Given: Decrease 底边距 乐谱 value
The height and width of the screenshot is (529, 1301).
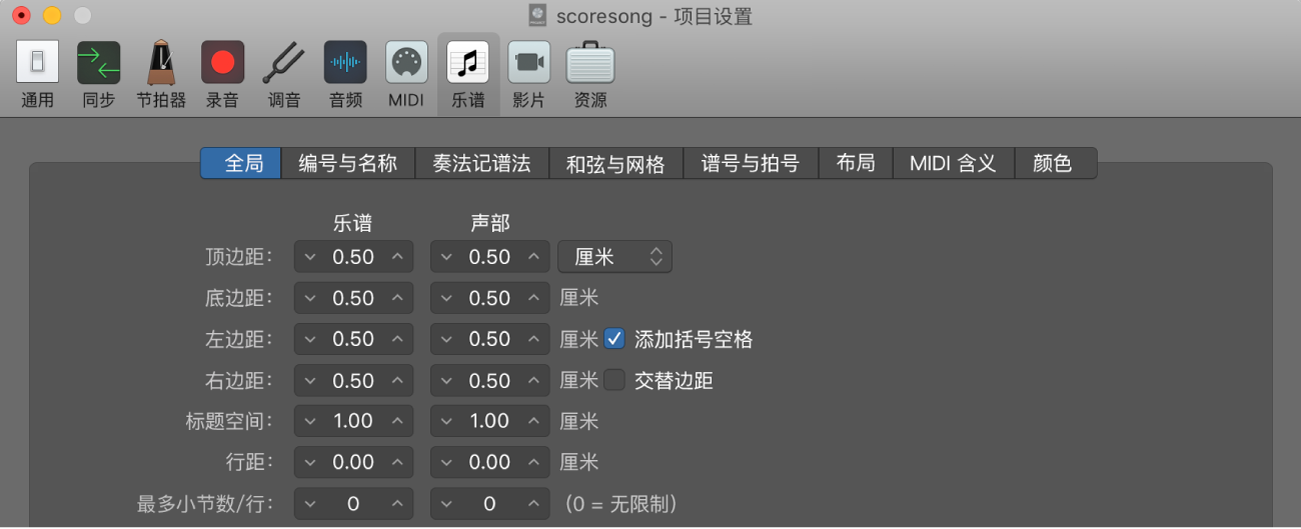Looking at the screenshot, I should (309, 298).
